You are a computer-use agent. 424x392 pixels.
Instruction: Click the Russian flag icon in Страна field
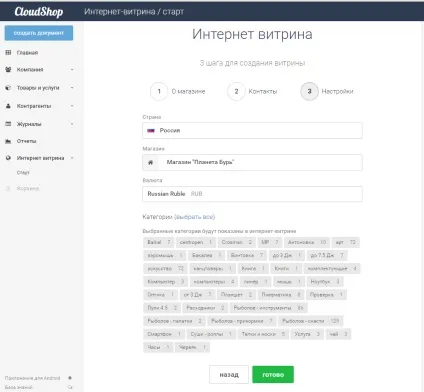[151, 131]
